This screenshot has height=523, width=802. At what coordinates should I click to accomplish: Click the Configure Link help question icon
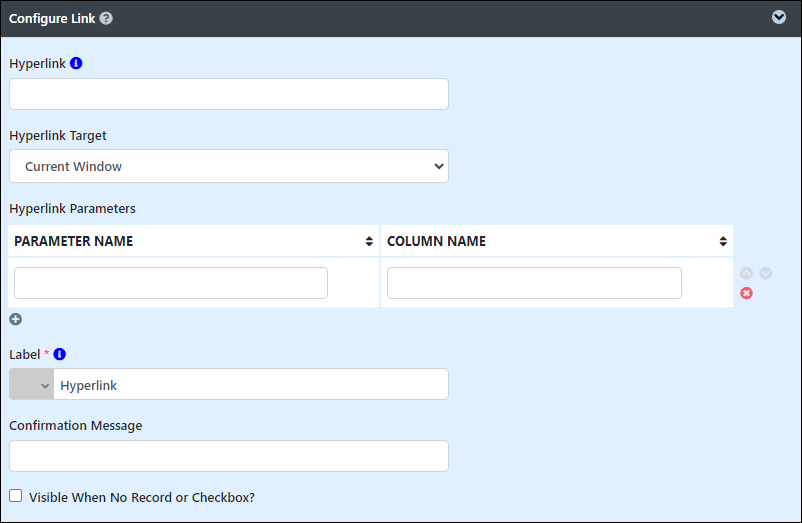click(x=106, y=18)
